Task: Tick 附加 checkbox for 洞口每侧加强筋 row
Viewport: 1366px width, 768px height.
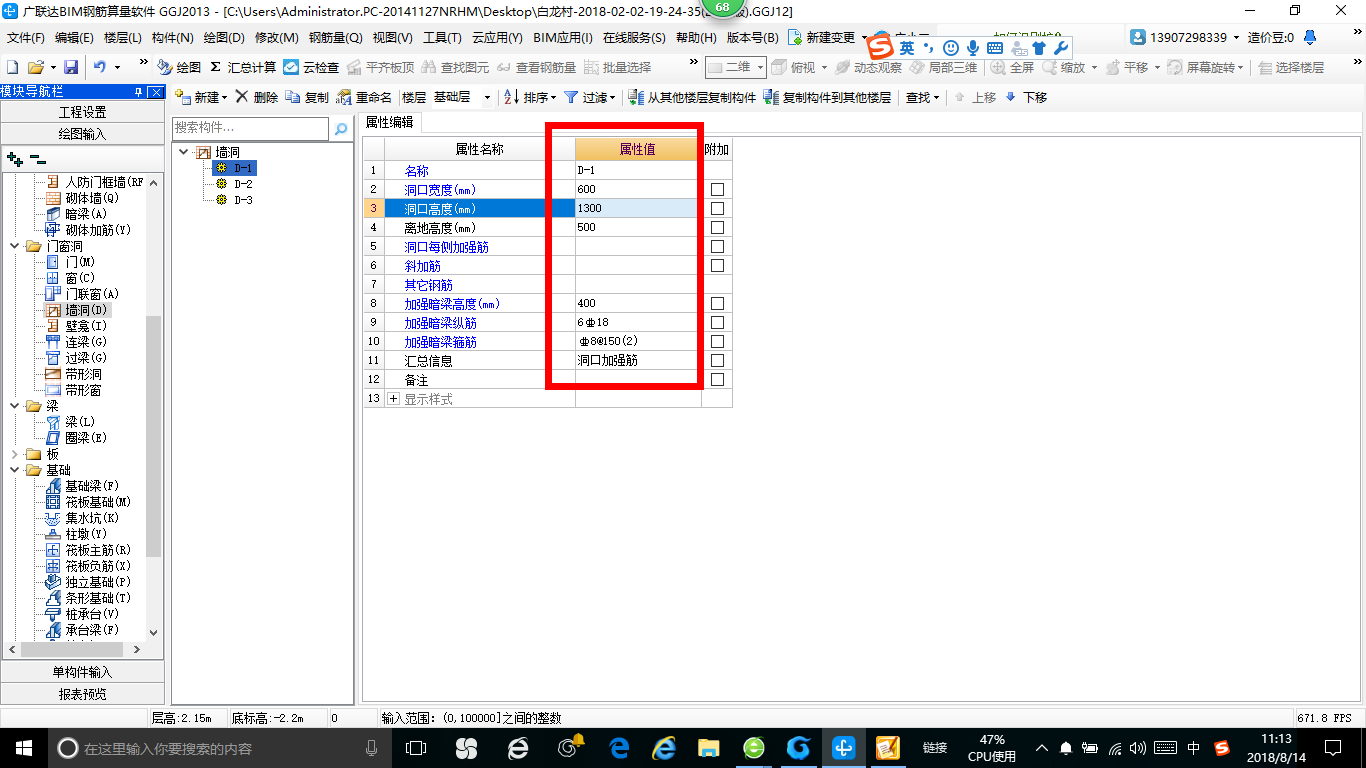Action: coord(717,247)
